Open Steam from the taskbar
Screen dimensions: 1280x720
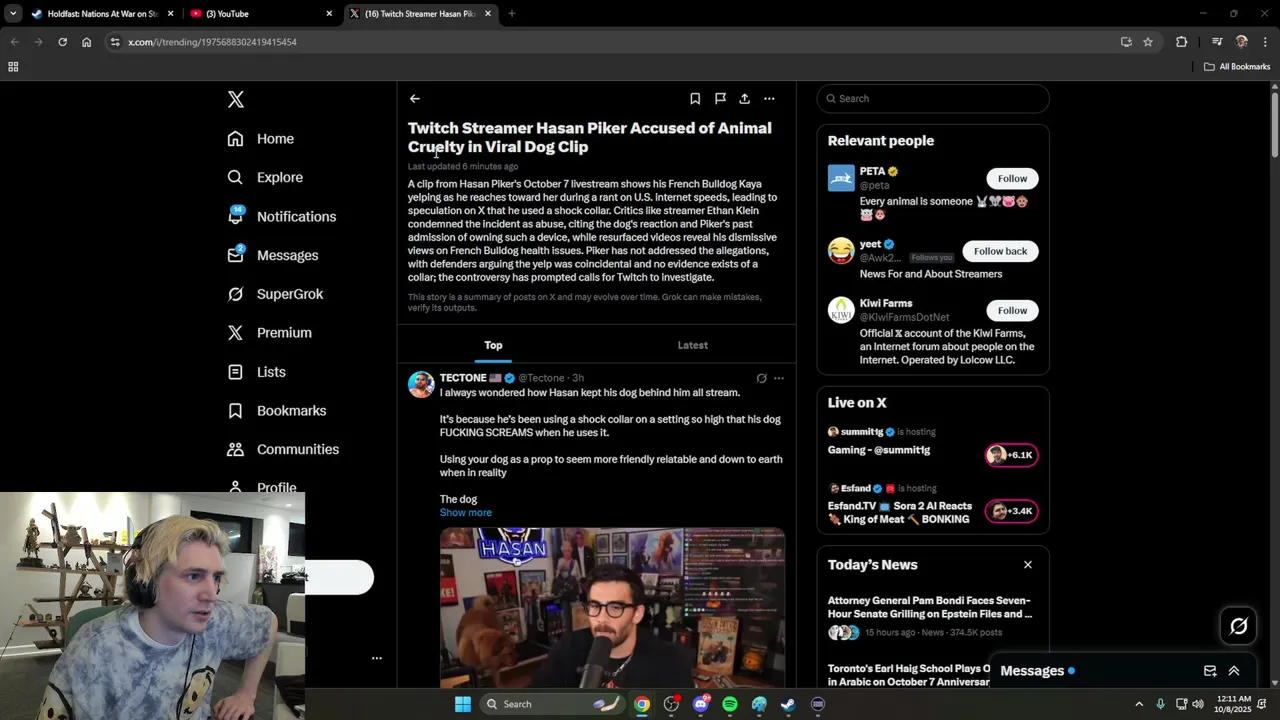788,704
